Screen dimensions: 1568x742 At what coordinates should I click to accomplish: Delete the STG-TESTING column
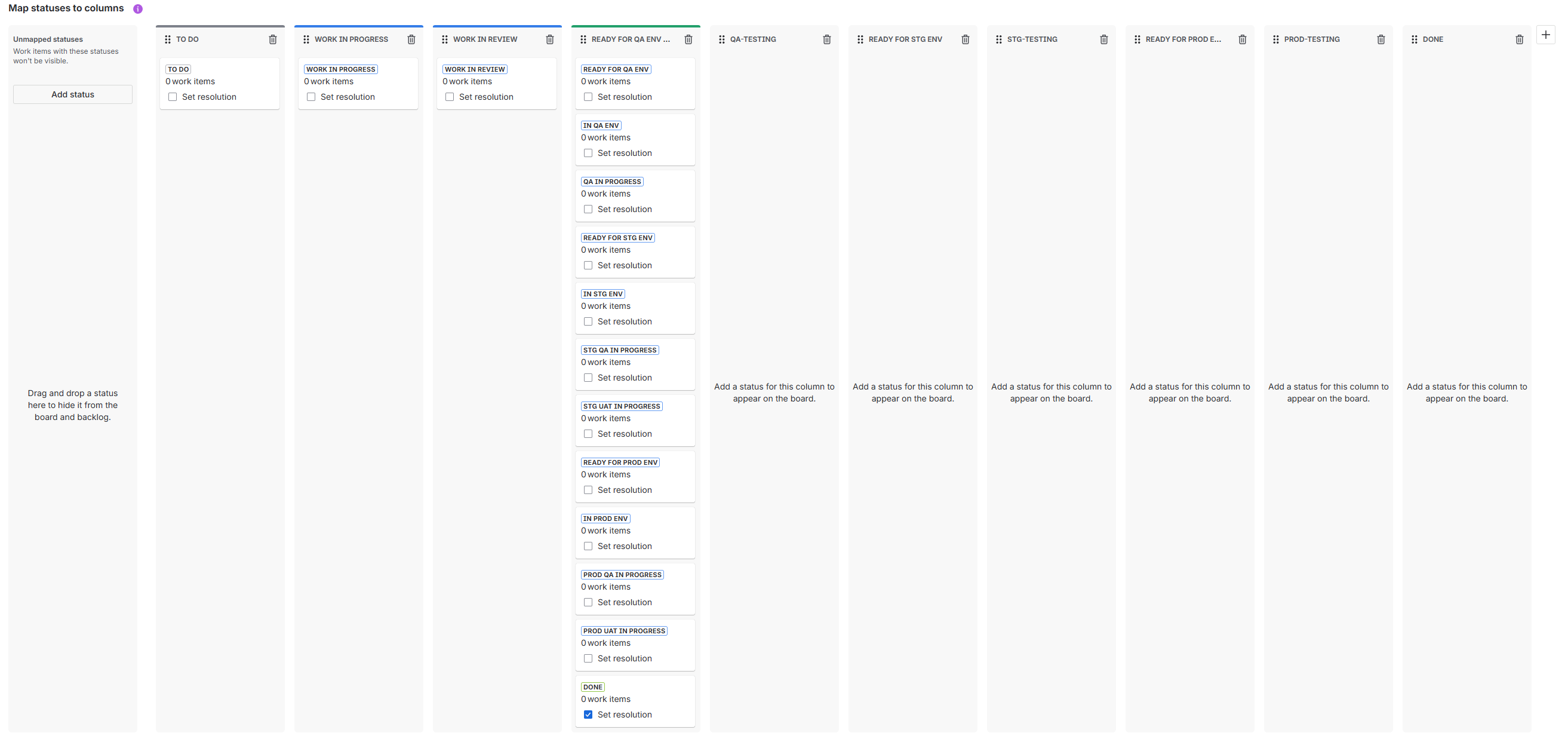coord(1103,39)
